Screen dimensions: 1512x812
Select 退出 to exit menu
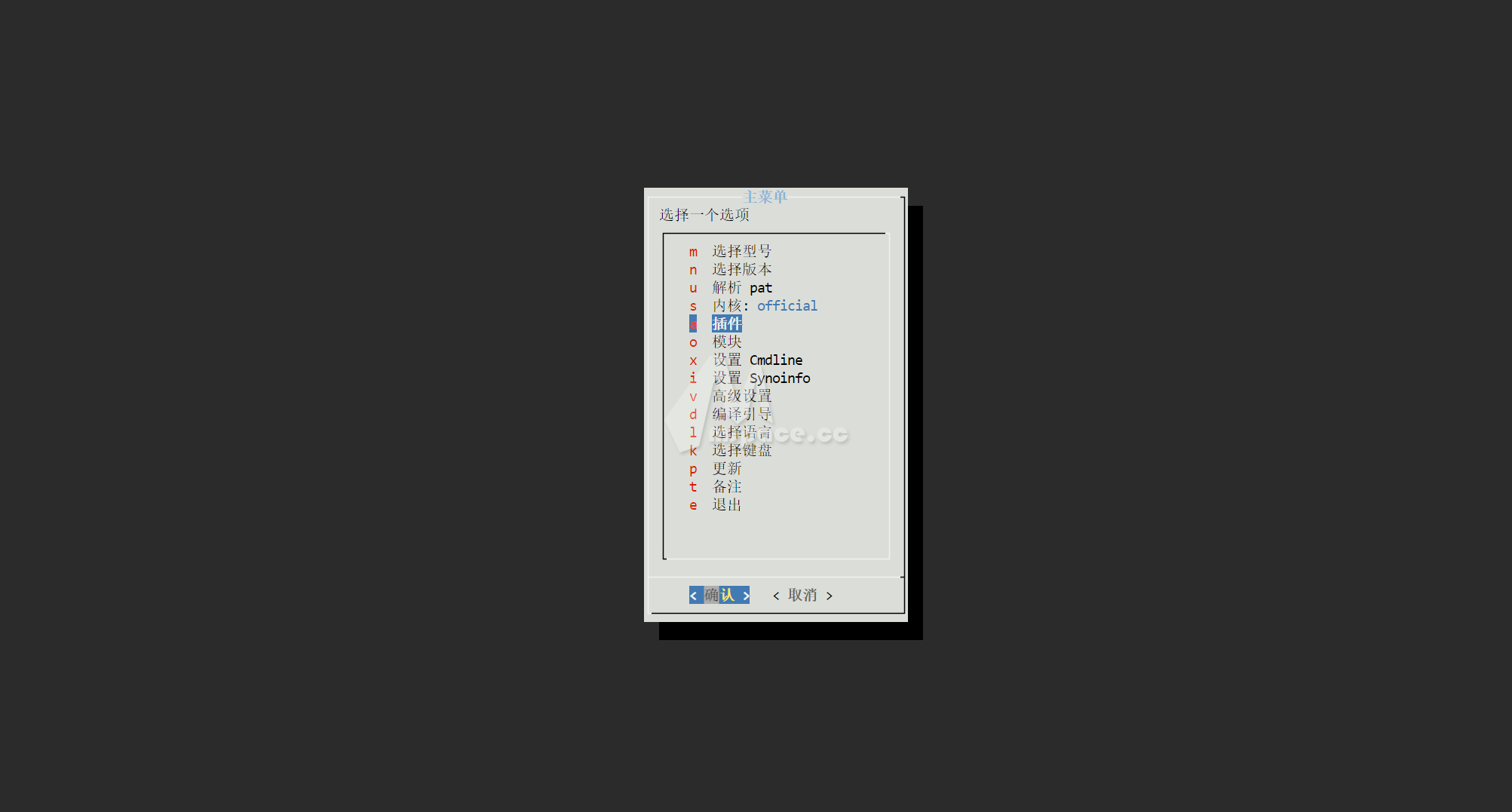[726, 504]
